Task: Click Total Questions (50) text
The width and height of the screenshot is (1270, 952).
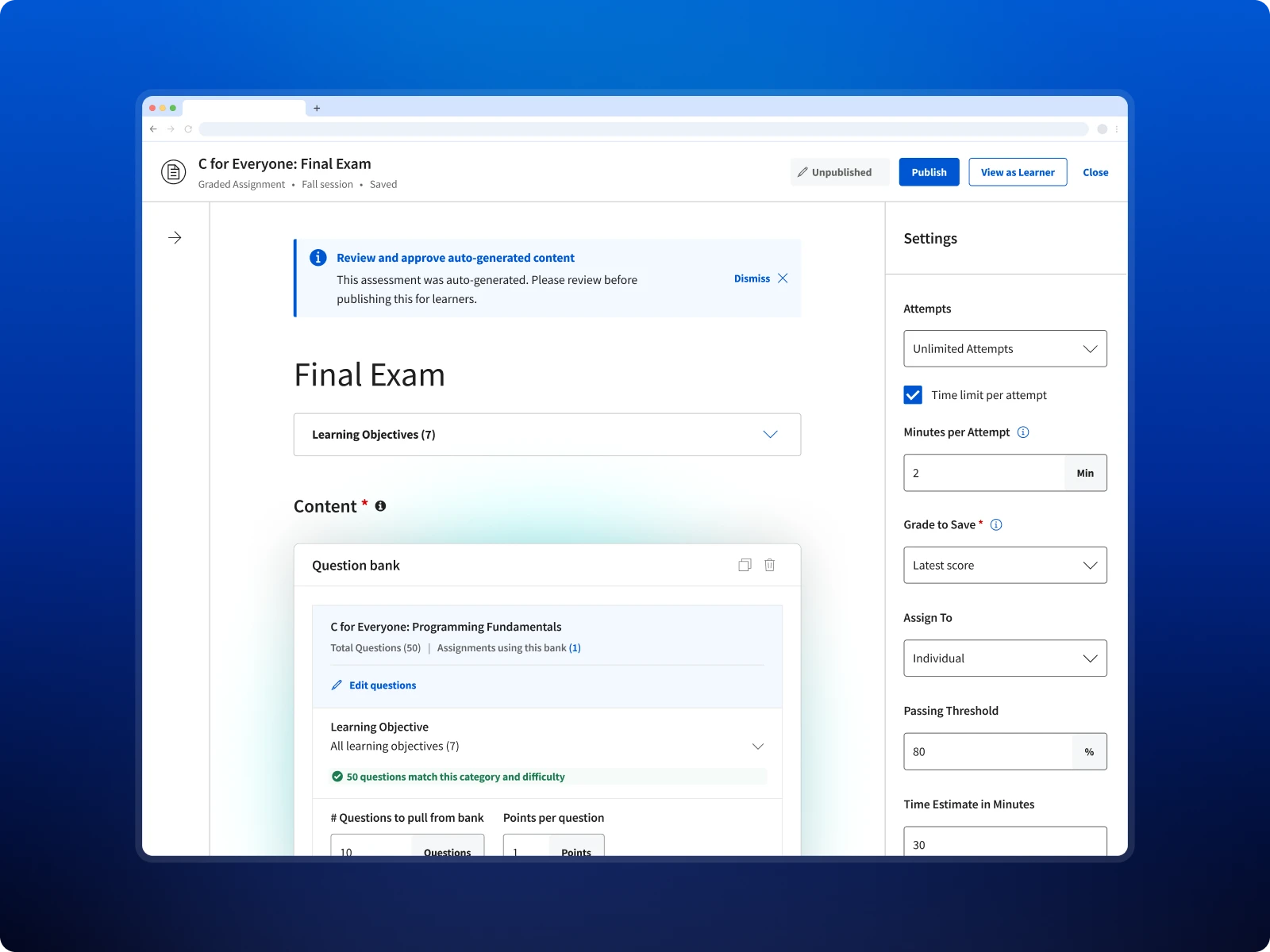Action: (375, 648)
